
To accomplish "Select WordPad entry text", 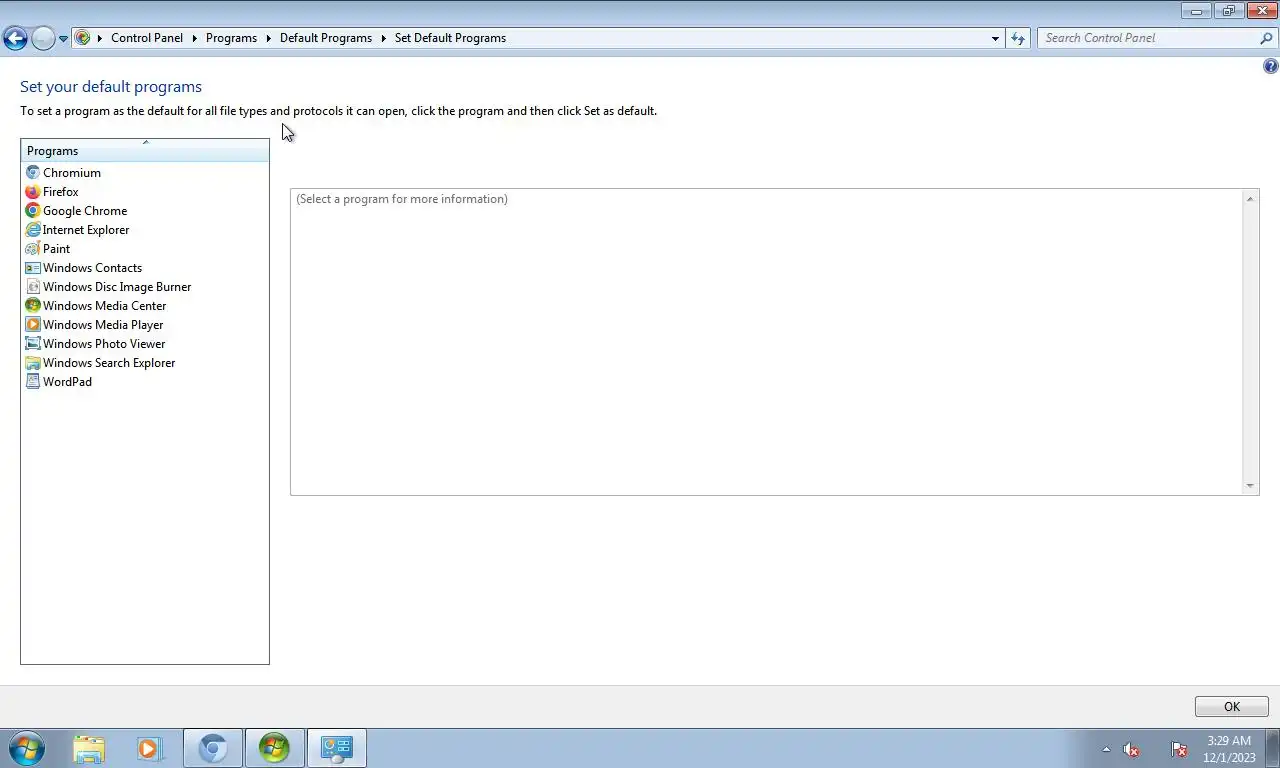I will click(67, 382).
